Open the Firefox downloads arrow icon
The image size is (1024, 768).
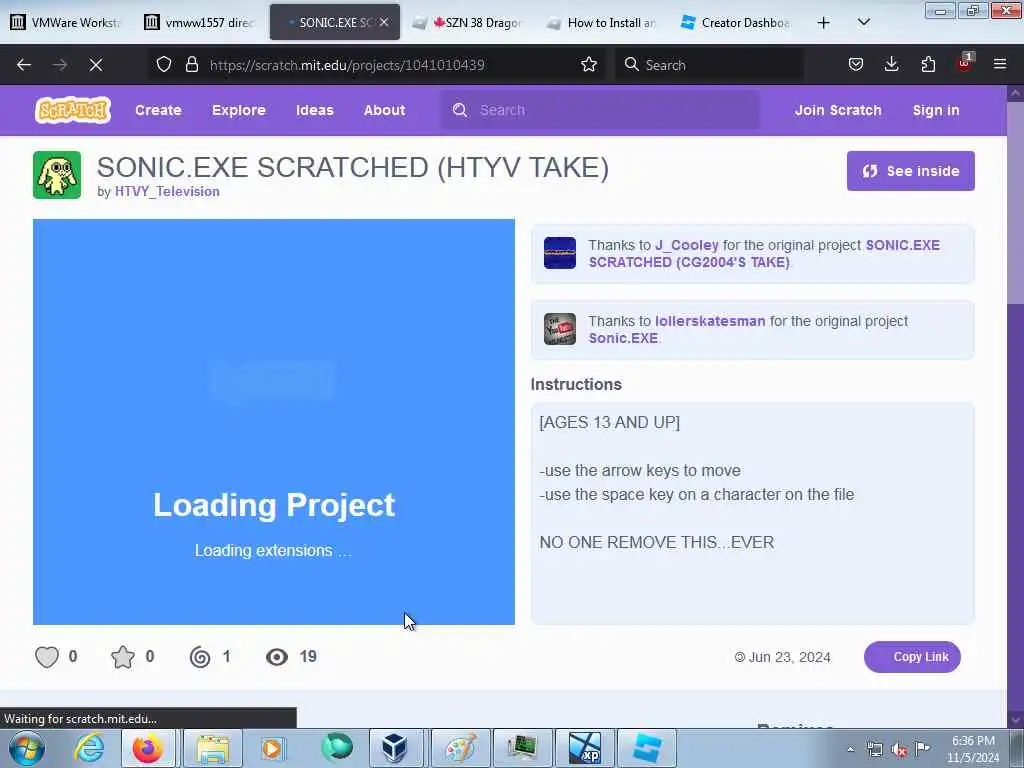coord(891,64)
